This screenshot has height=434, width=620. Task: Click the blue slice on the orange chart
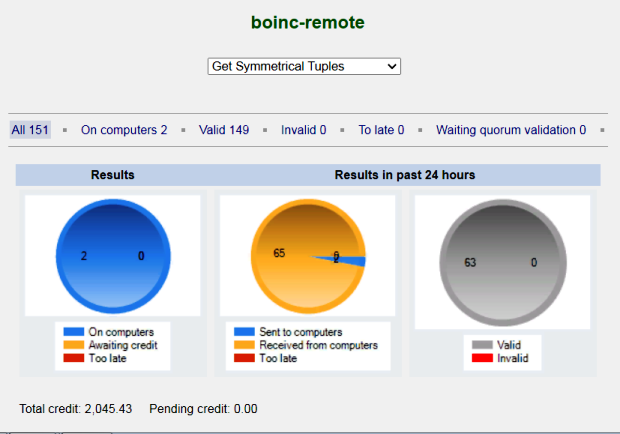352,261
